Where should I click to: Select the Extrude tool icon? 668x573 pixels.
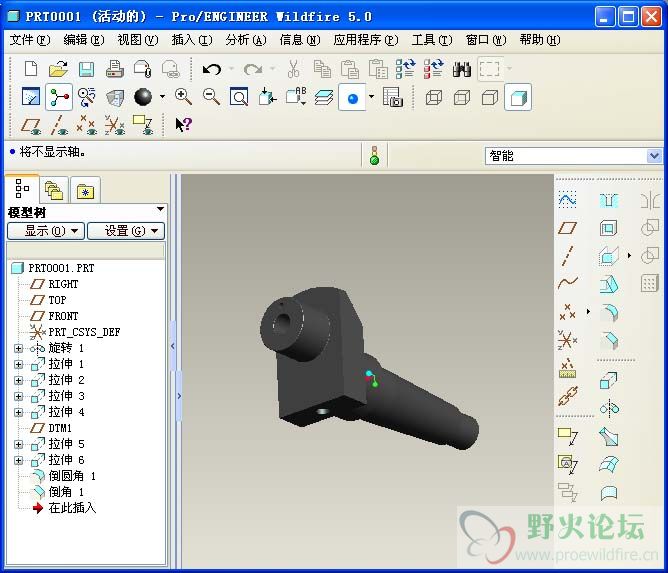[608, 380]
